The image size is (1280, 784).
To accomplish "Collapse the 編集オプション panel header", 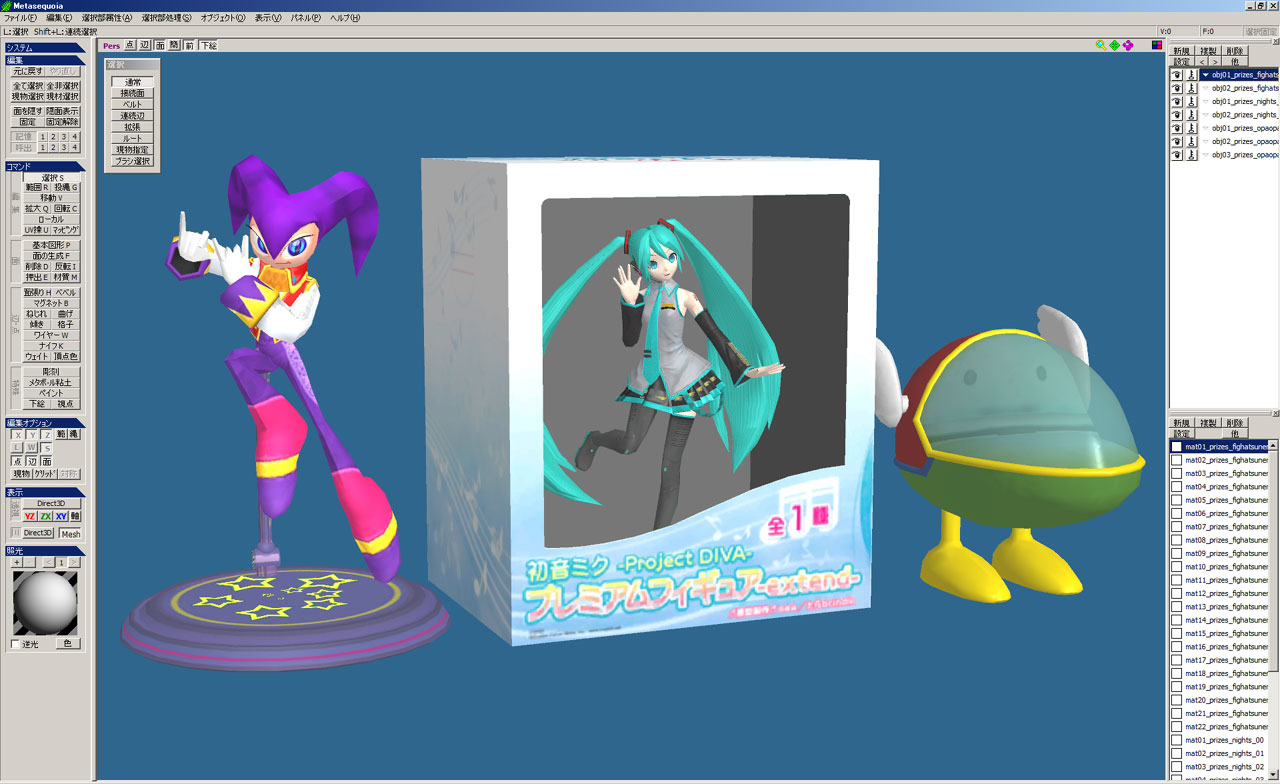I will 45,423.
